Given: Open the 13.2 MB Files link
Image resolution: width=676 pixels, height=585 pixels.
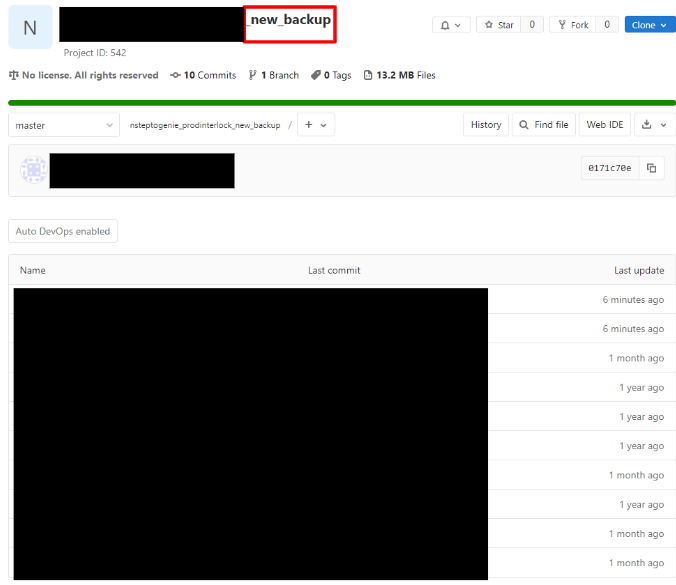Looking at the screenshot, I should [400, 75].
